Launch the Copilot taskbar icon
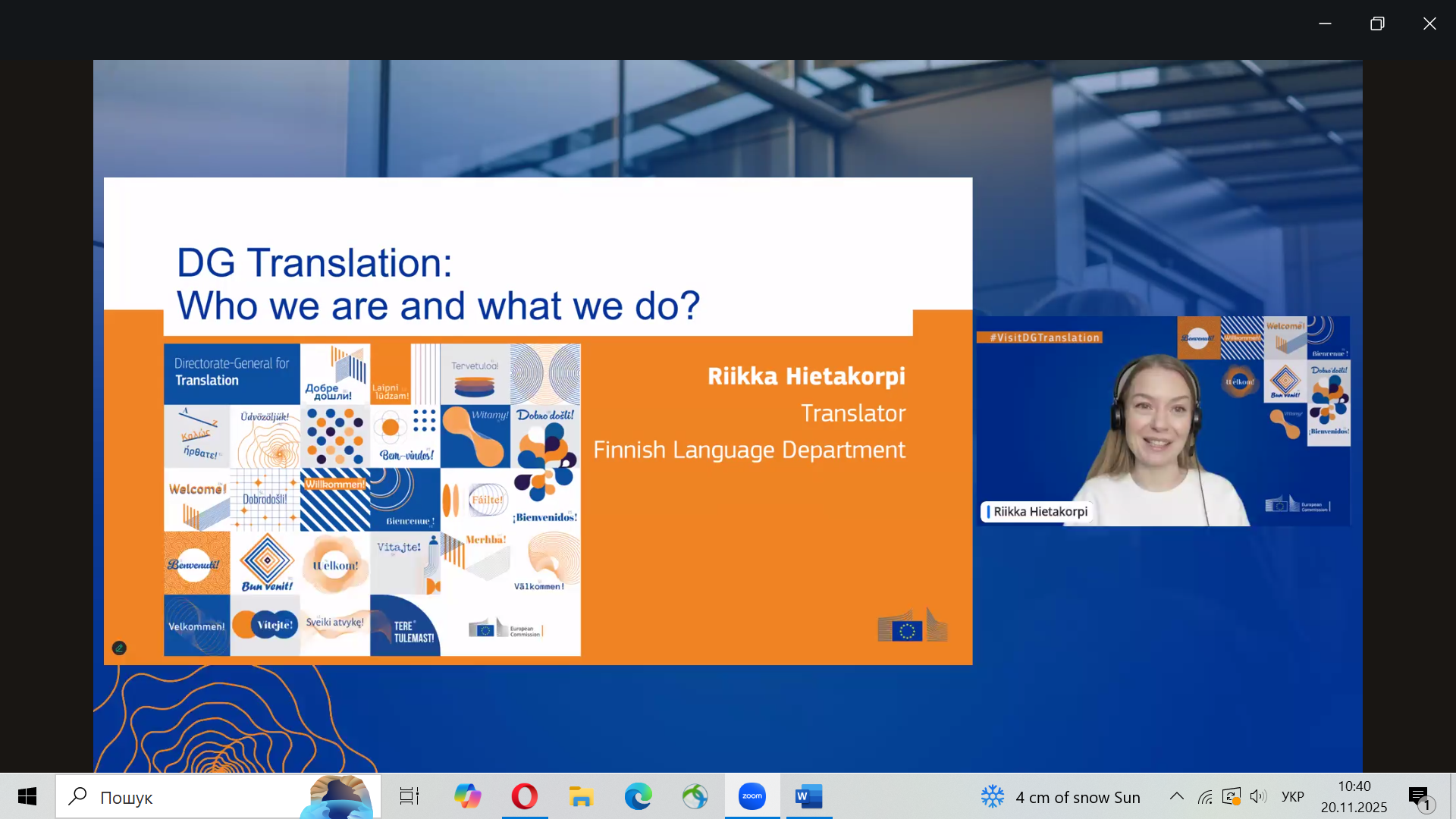 pyautogui.click(x=467, y=796)
